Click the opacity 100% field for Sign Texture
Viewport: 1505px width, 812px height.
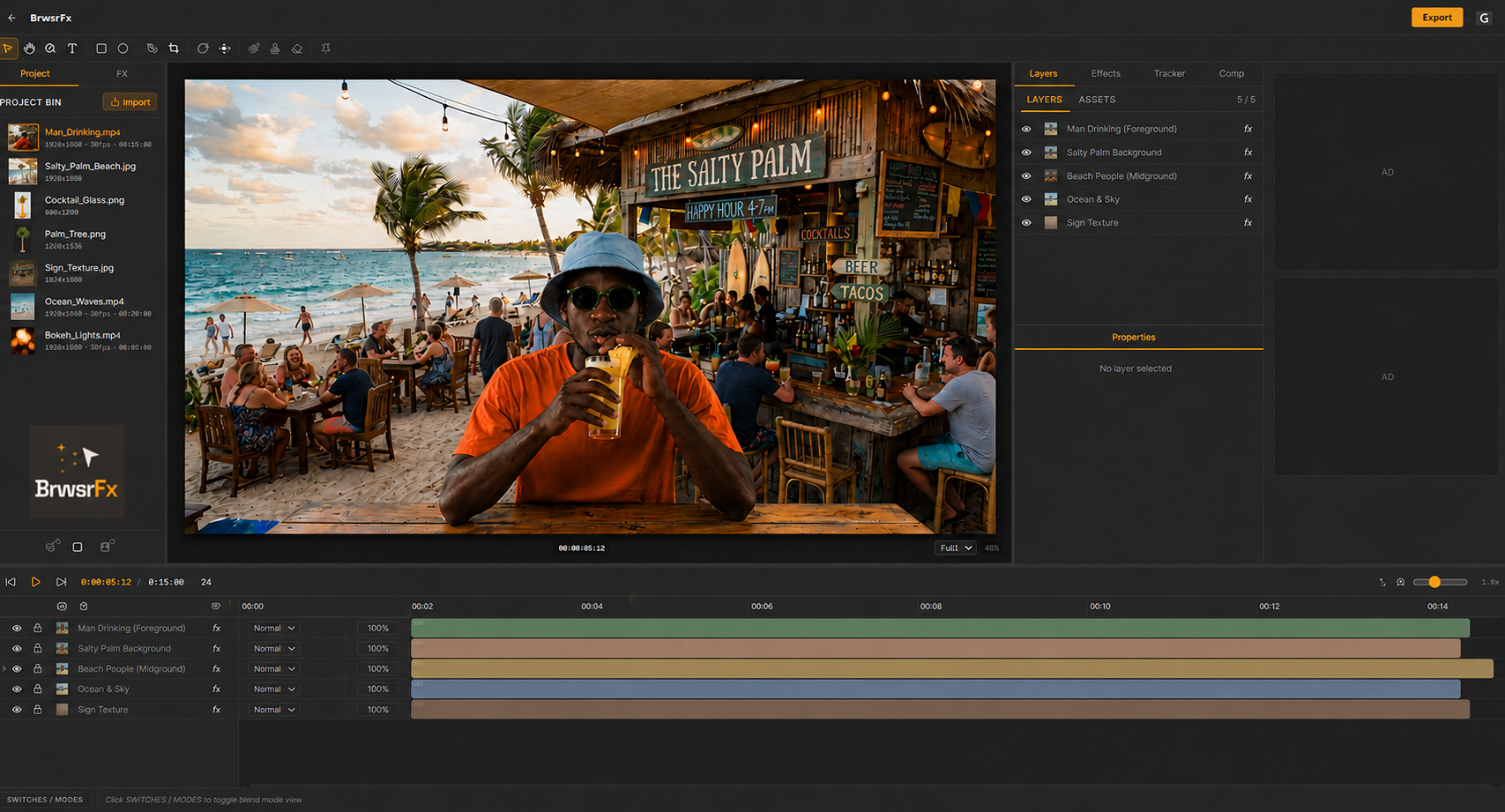[378, 710]
